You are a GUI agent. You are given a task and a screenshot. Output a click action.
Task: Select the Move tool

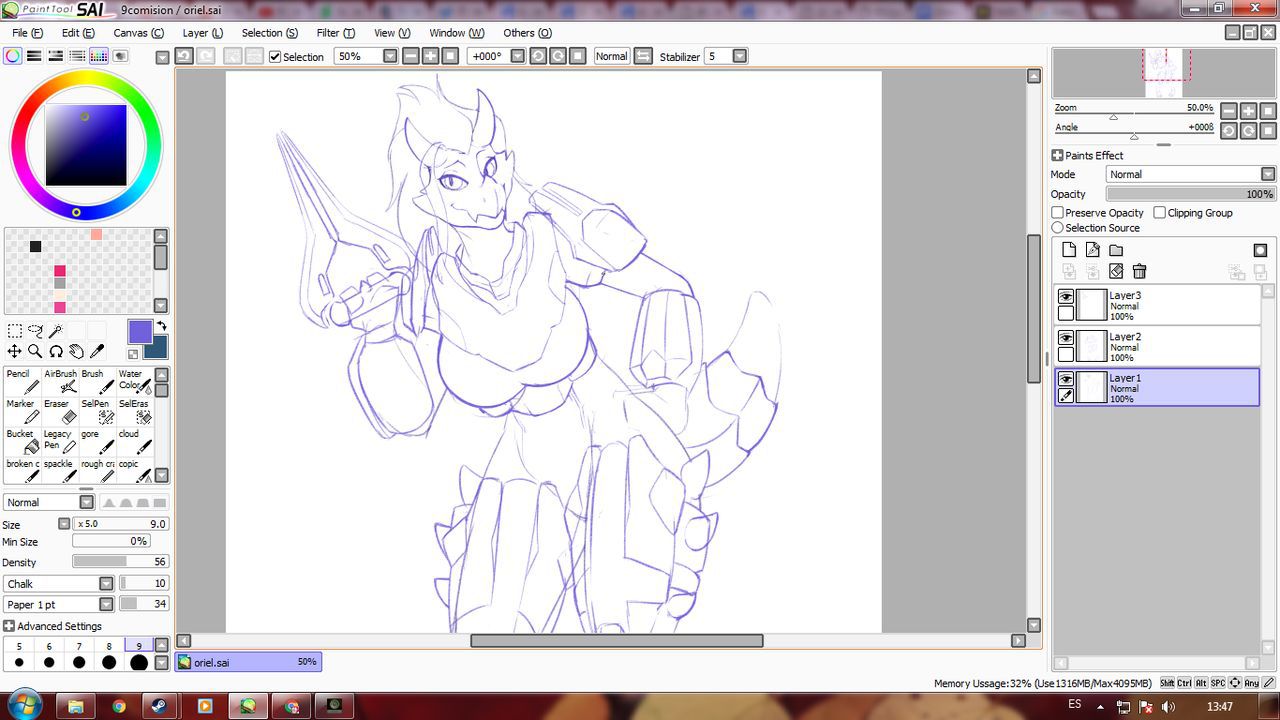pos(15,351)
